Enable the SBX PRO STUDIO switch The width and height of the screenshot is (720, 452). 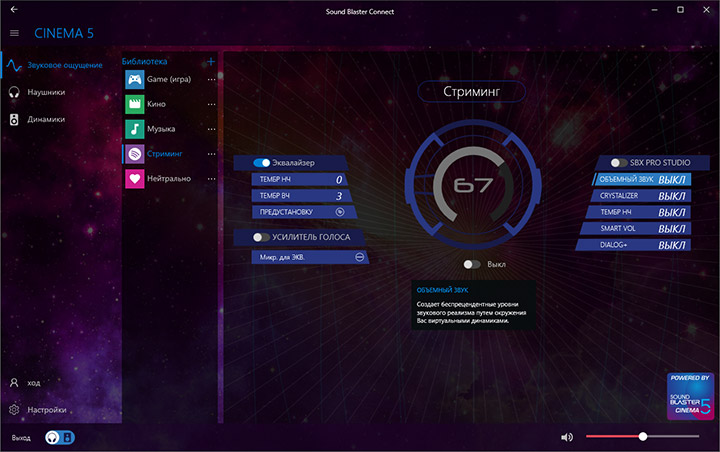click(619, 163)
